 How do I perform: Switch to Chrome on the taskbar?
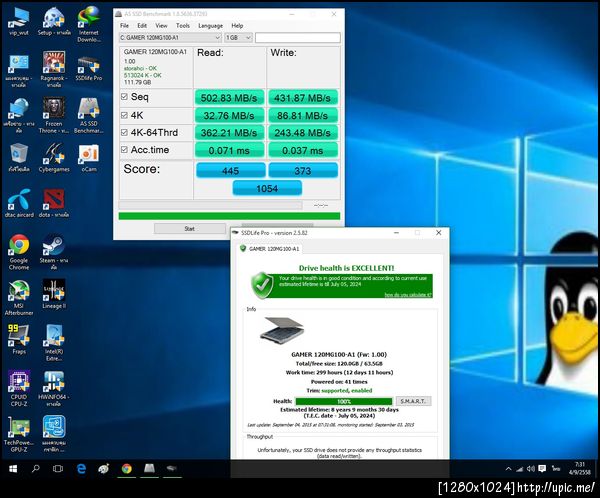coord(127,469)
